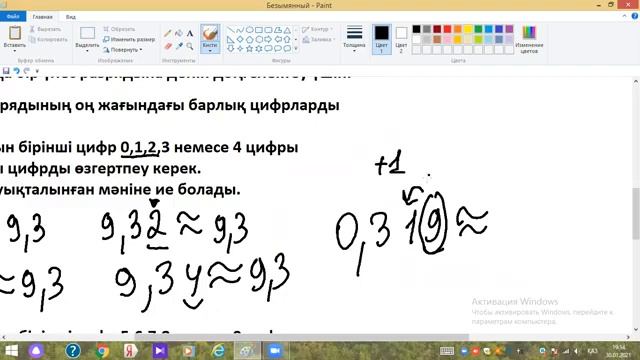Image resolution: width=640 pixels, height=360 pixels.
Task: Click the horizontal scrollbar thumb
Action: coord(301,337)
